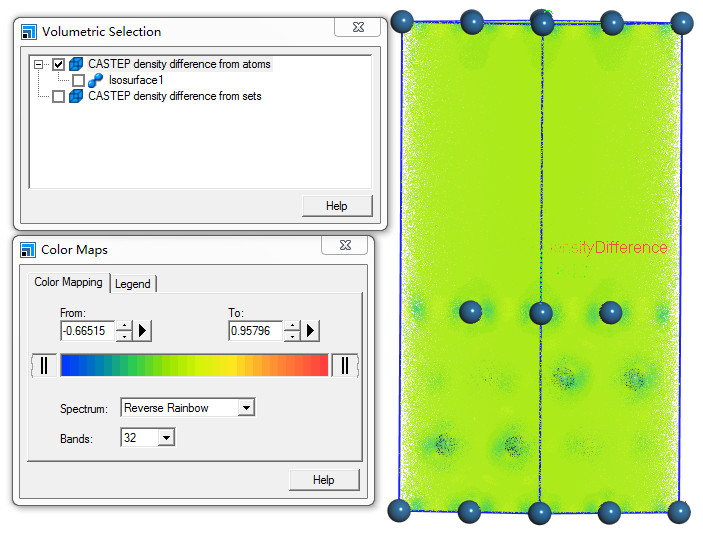The image size is (703, 536).
Task: Enable the Isosurface1 checkbox
Action: point(78,80)
